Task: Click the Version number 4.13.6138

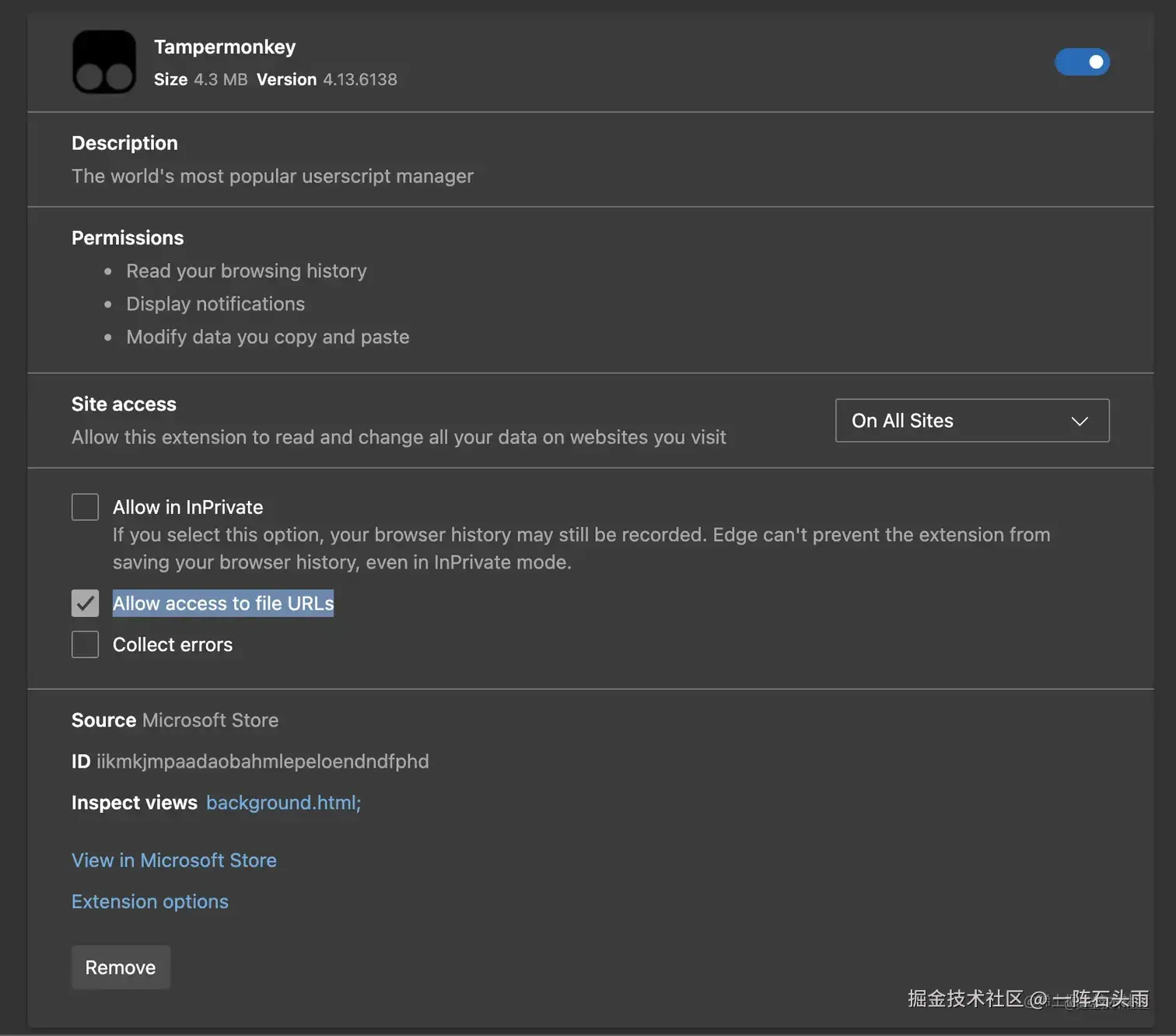Action: [x=360, y=79]
